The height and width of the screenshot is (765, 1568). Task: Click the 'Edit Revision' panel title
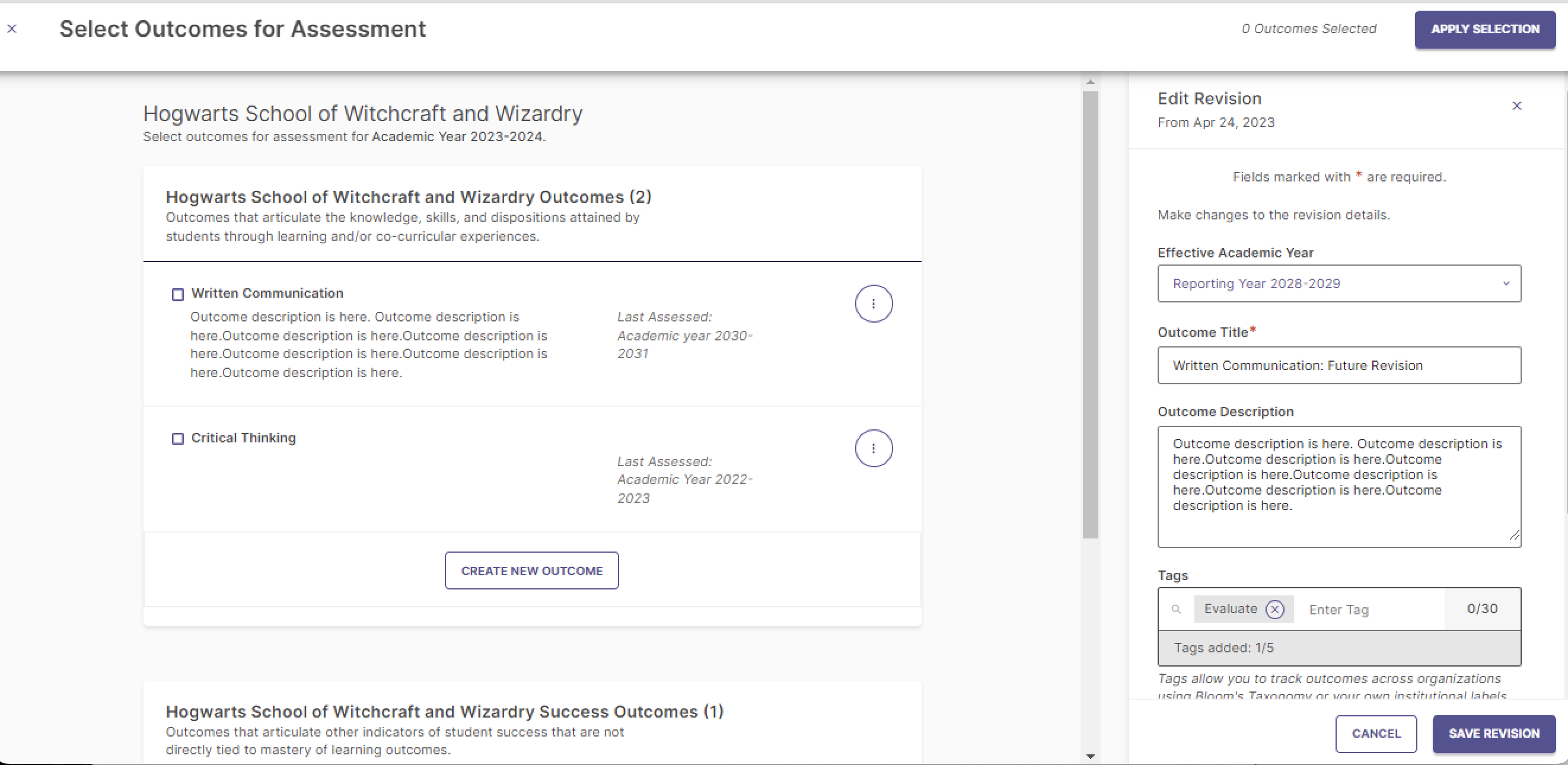click(x=1209, y=98)
